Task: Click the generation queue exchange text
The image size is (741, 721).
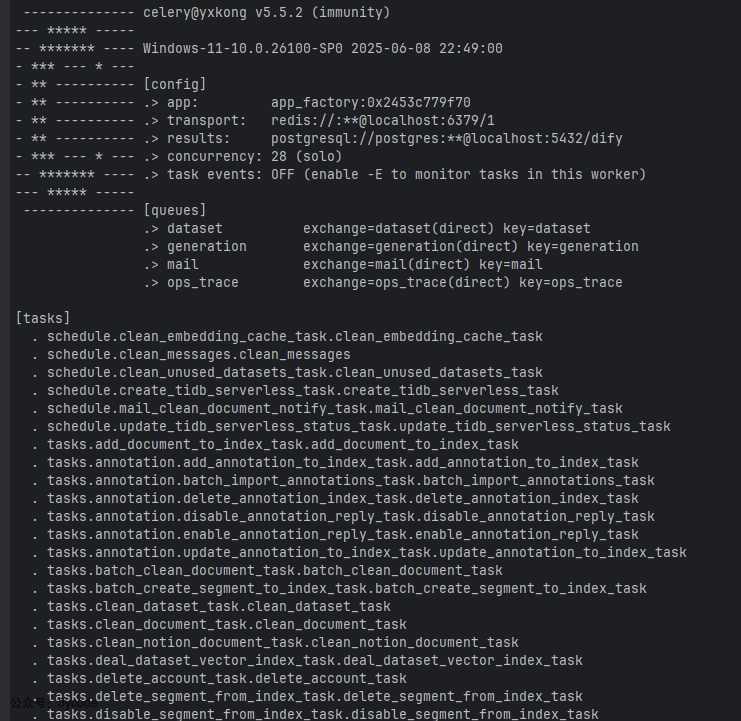Action: [410, 247]
